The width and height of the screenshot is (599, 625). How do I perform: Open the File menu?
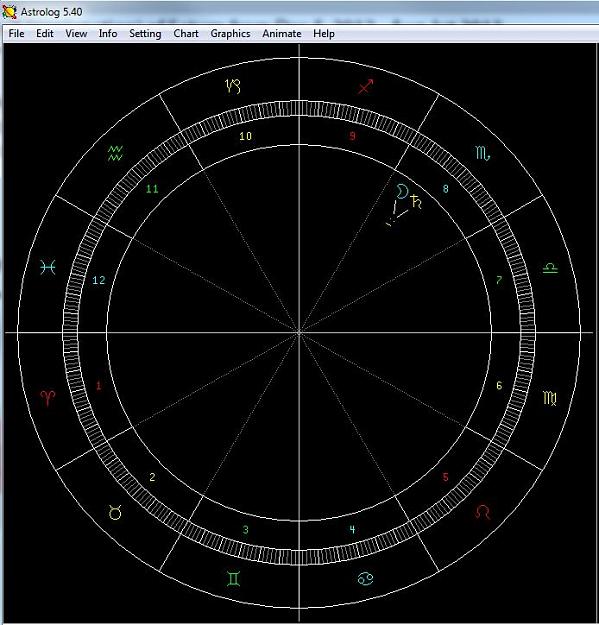(16, 33)
